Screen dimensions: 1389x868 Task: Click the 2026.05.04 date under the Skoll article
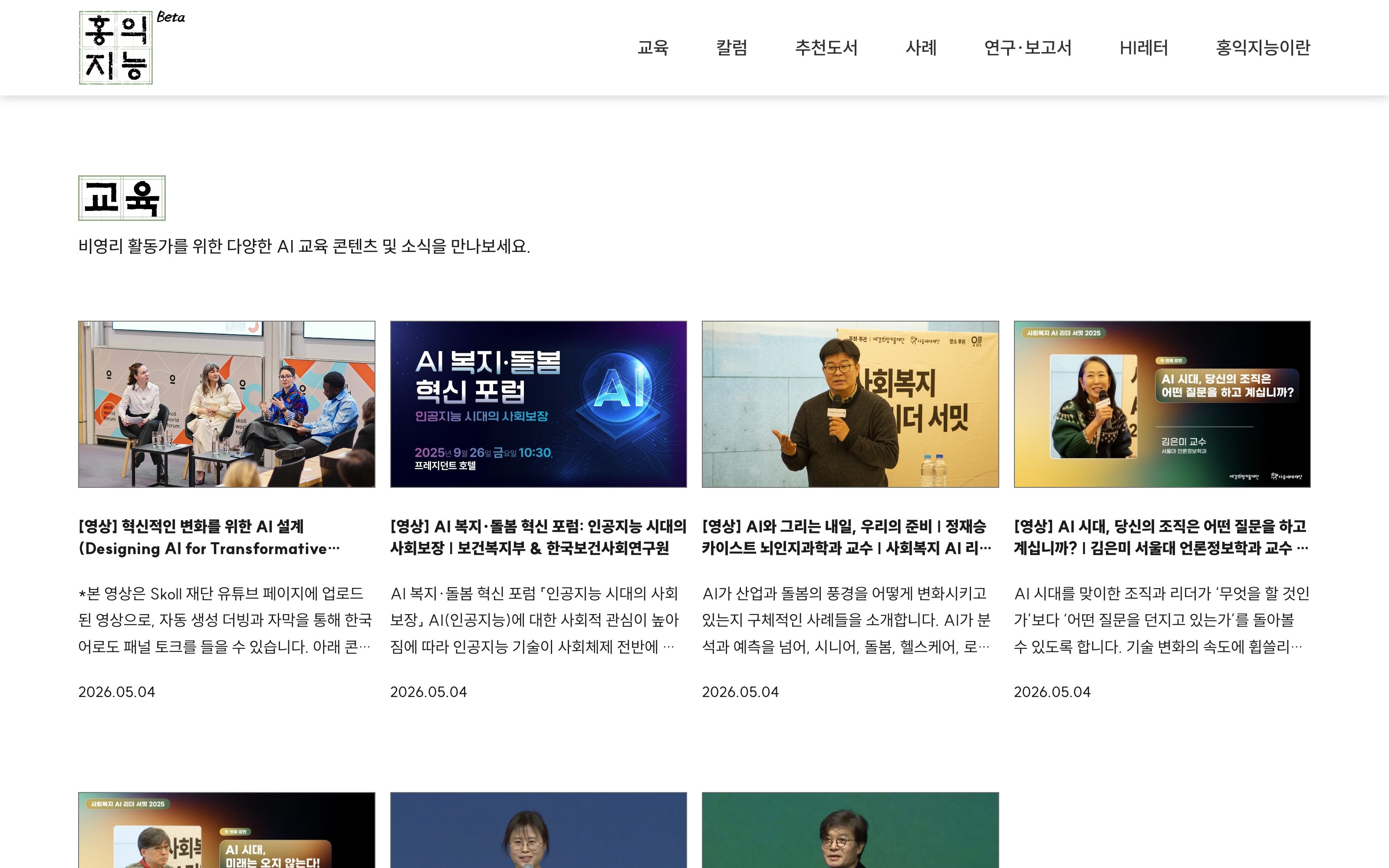click(x=116, y=692)
